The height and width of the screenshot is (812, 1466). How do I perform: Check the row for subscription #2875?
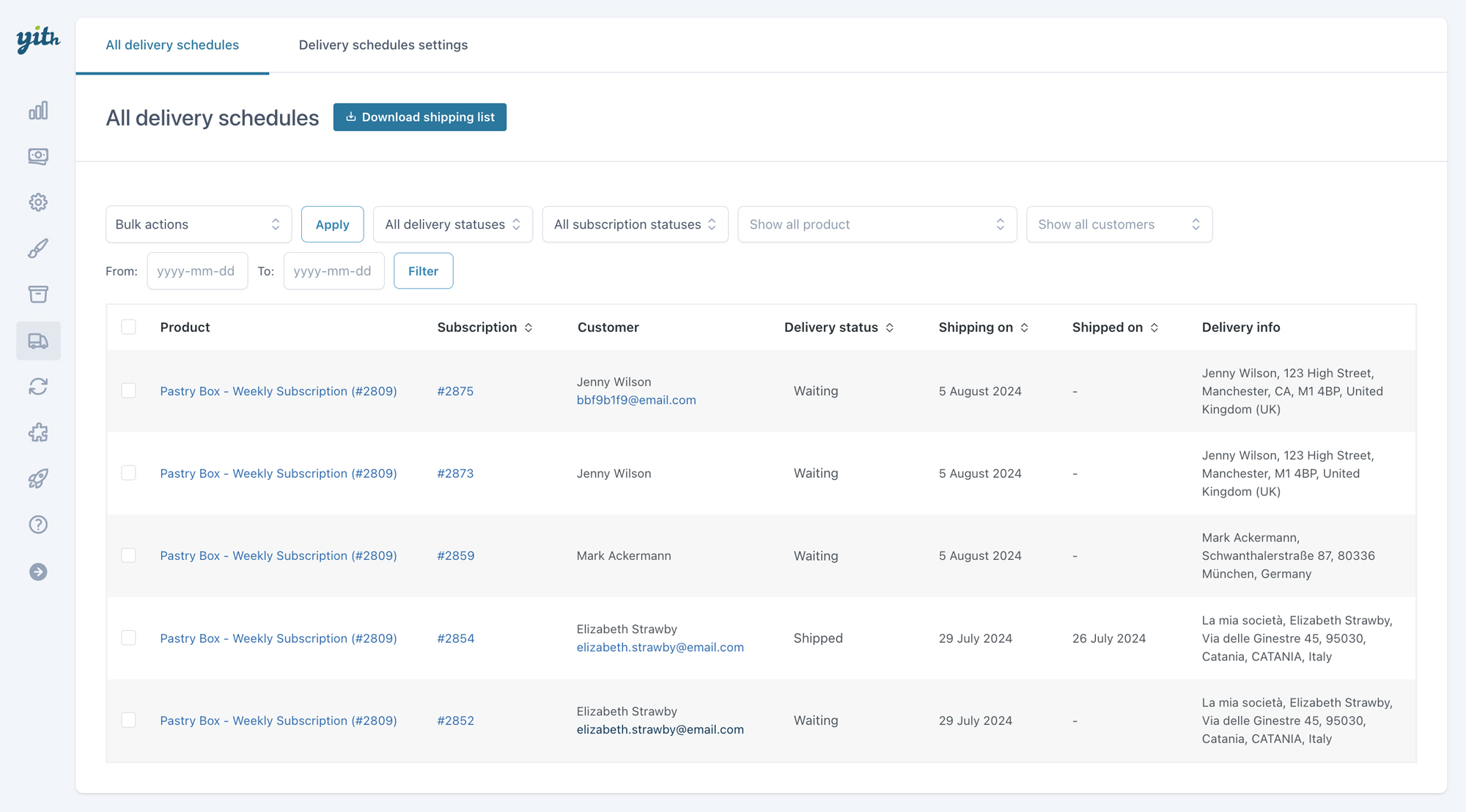pos(128,391)
